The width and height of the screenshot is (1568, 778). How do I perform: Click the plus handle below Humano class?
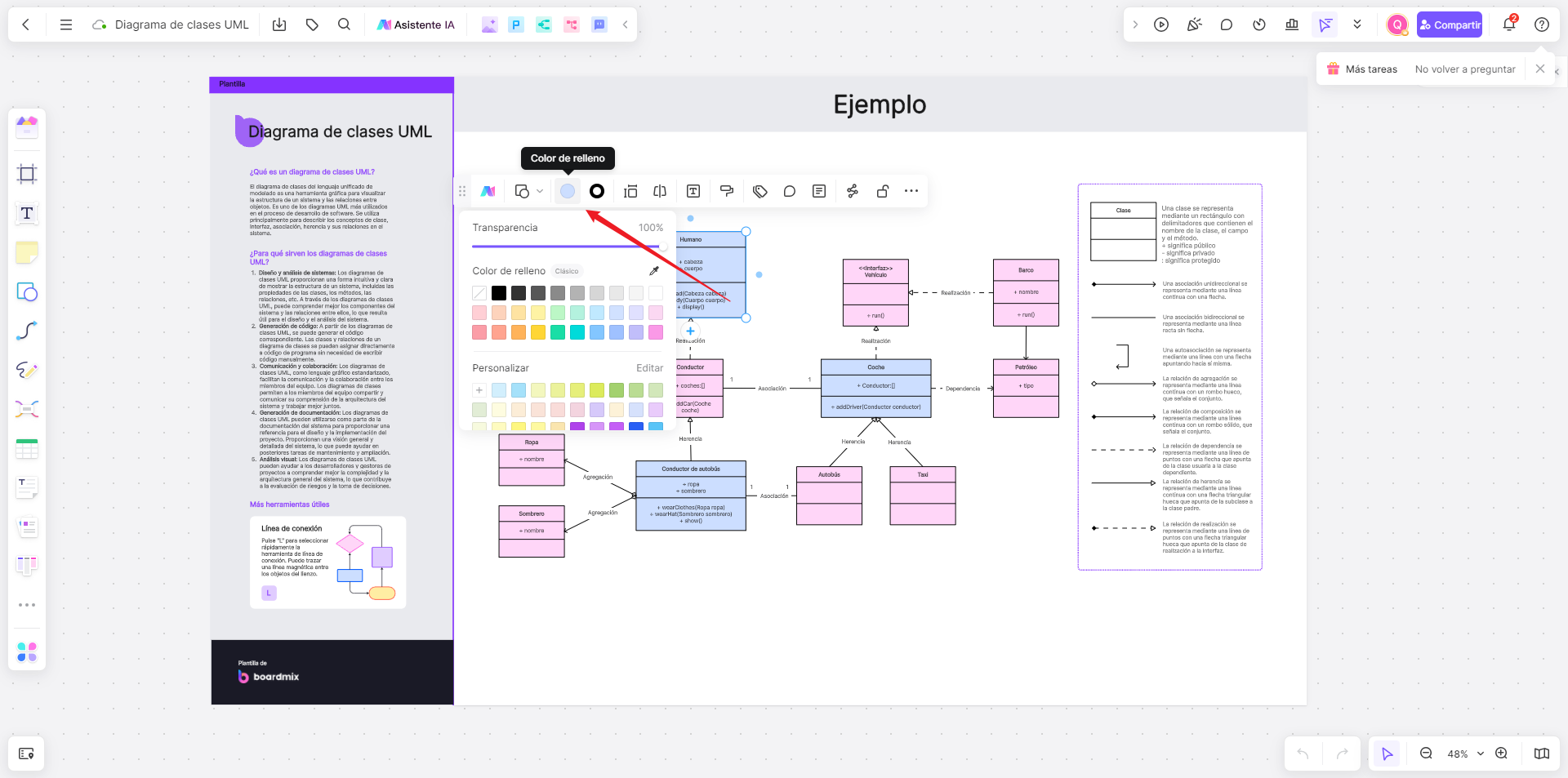[x=690, y=331]
